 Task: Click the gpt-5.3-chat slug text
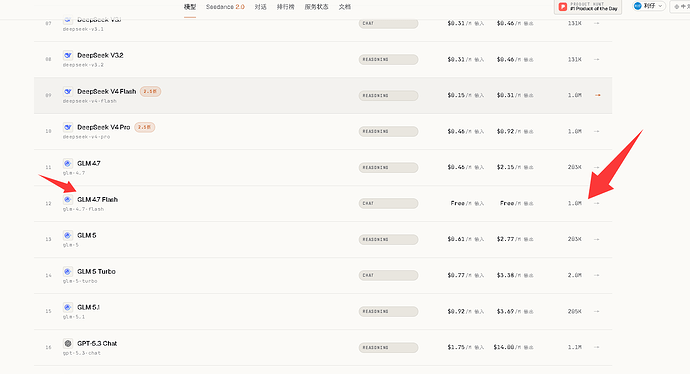[x=81, y=353]
